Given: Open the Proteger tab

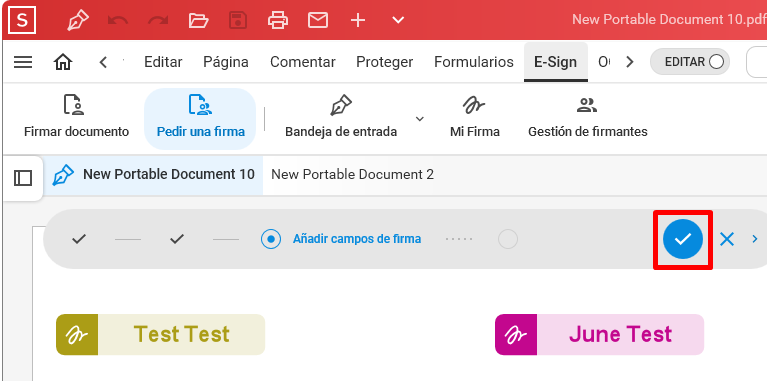Looking at the screenshot, I should [x=384, y=62].
